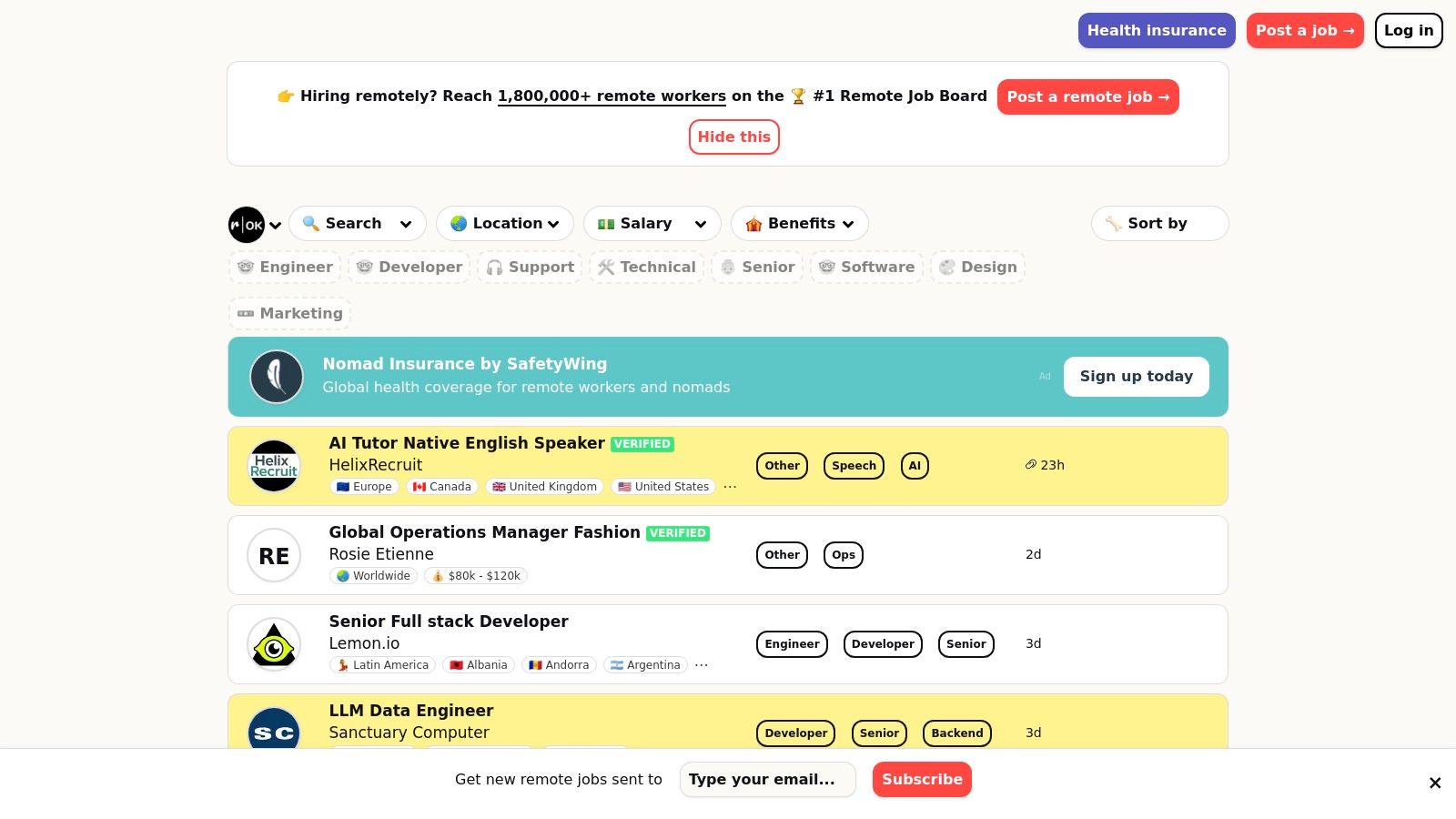The width and height of the screenshot is (1456, 819).
Task: Open the Salary filter dropdown
Action: pyautogui.click(x=652, y=224)
